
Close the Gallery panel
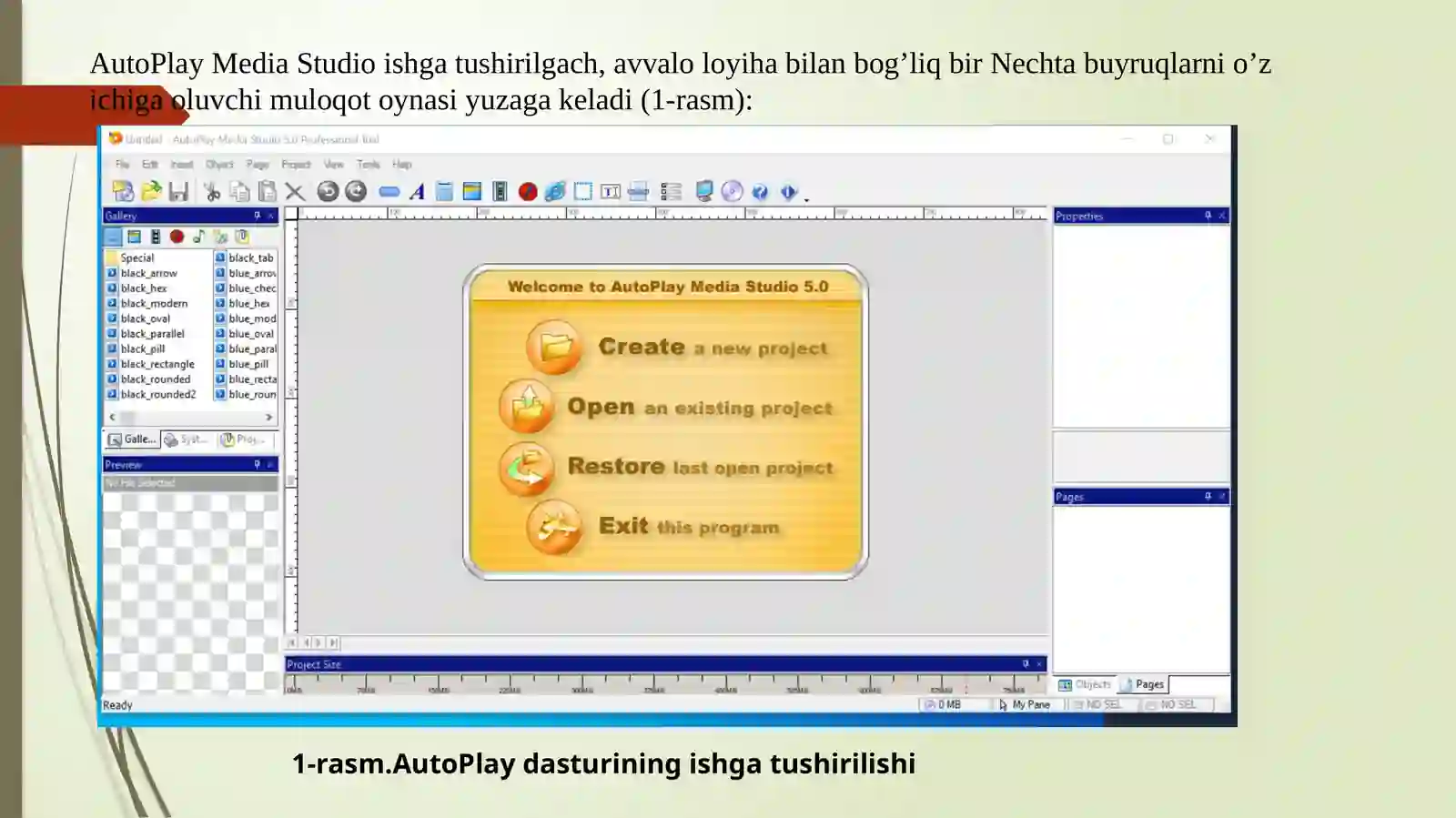point(270,216)
